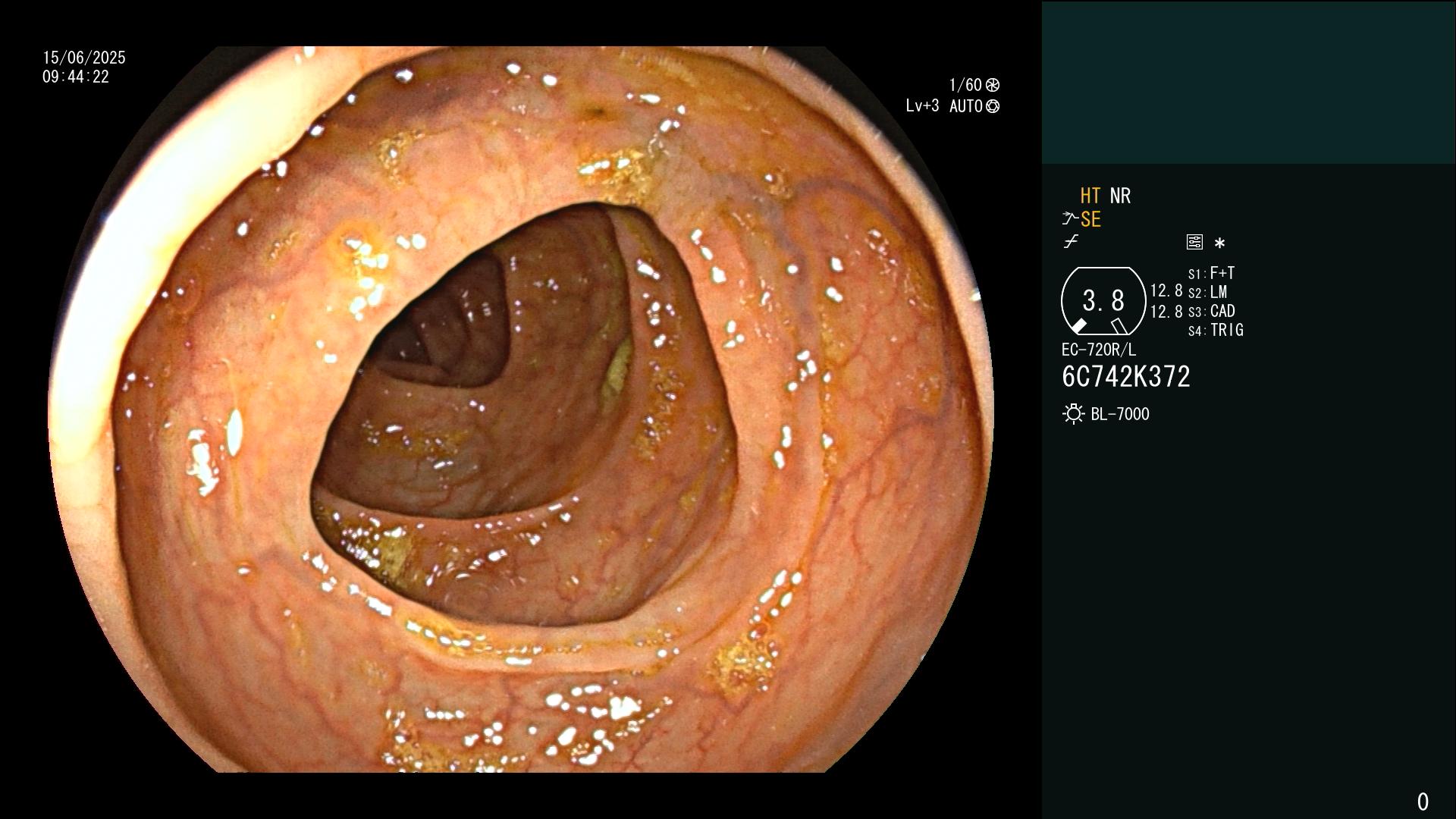Click the serial number 6C742K372

coord(1126,377)
